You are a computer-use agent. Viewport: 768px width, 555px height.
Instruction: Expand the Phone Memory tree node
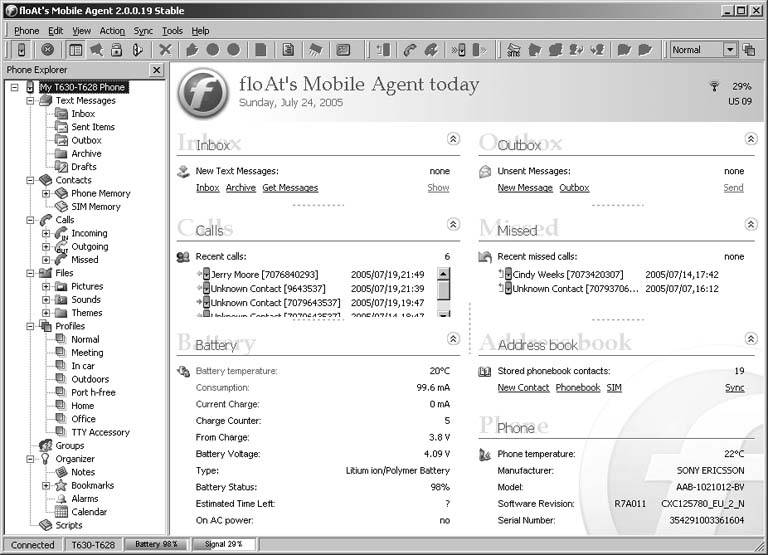pos(46,194)
